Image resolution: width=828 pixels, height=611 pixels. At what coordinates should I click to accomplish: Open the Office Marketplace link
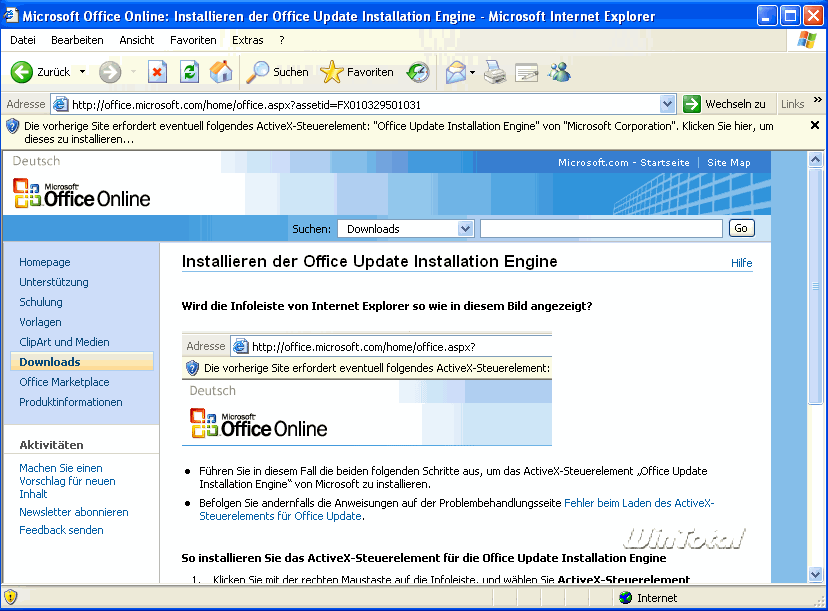click(64, 382)
